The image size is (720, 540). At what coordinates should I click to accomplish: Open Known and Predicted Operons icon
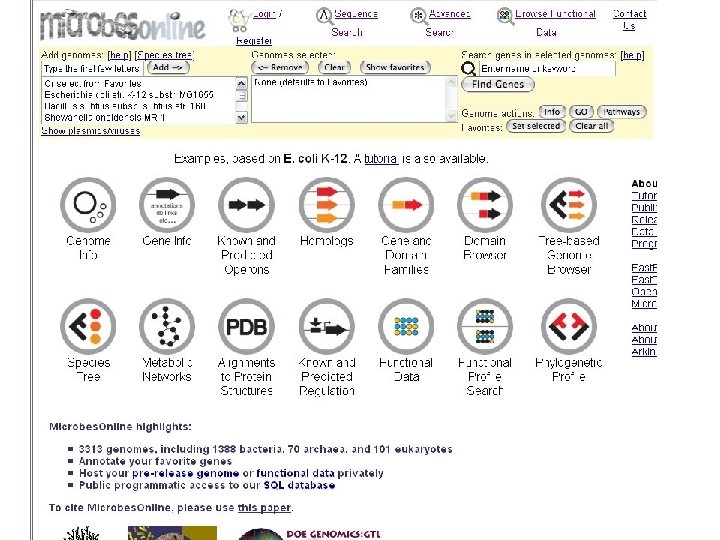[247, 205]
